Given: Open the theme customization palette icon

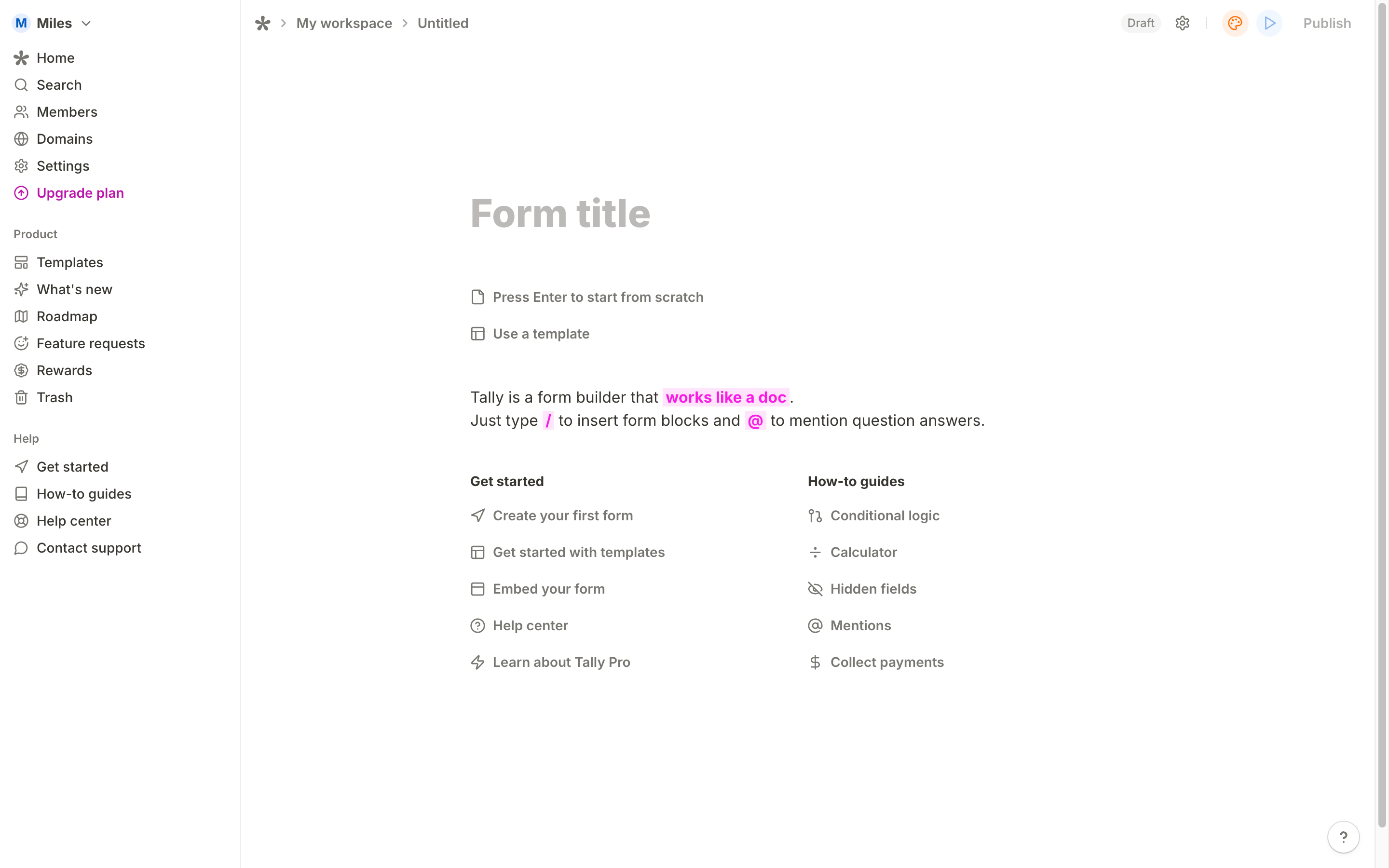Looking at the screenshot, I should point(1235,23).
